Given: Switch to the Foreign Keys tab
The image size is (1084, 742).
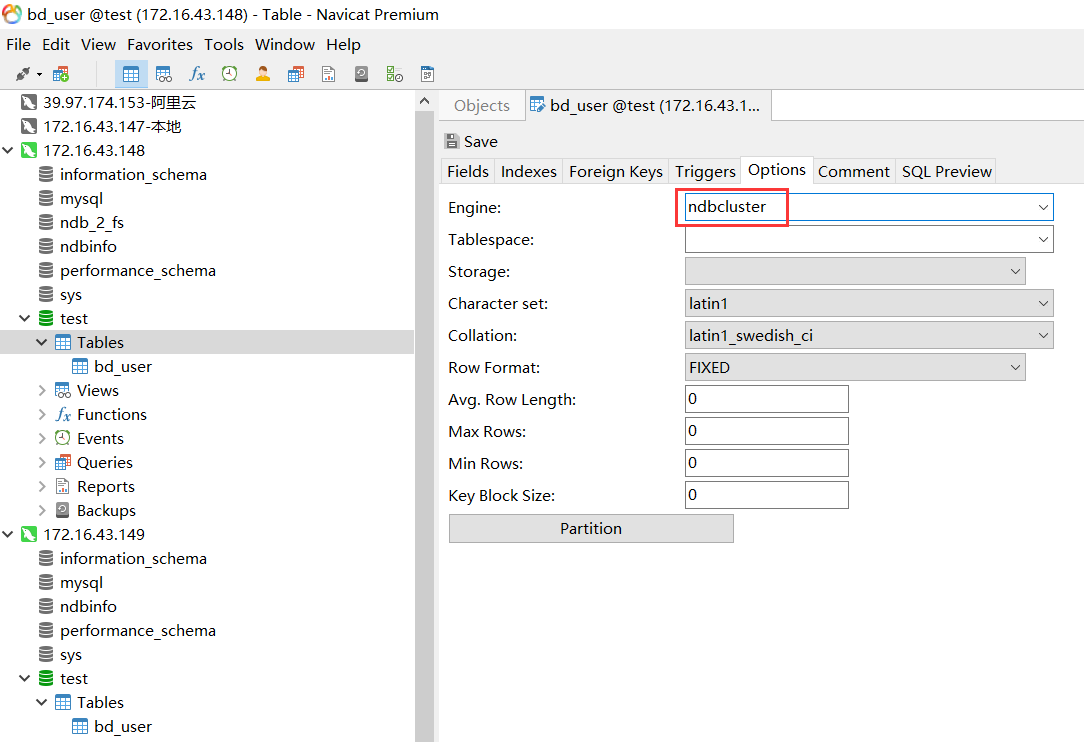Looking at the screenshot, I should point(615,171).
